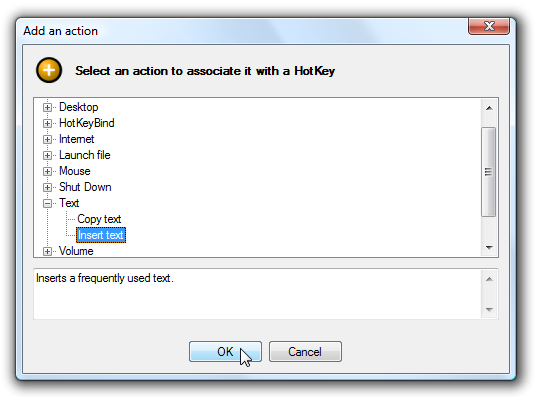
Task: Expand the HotKeyBind category
Action: [x=47, y=123]
